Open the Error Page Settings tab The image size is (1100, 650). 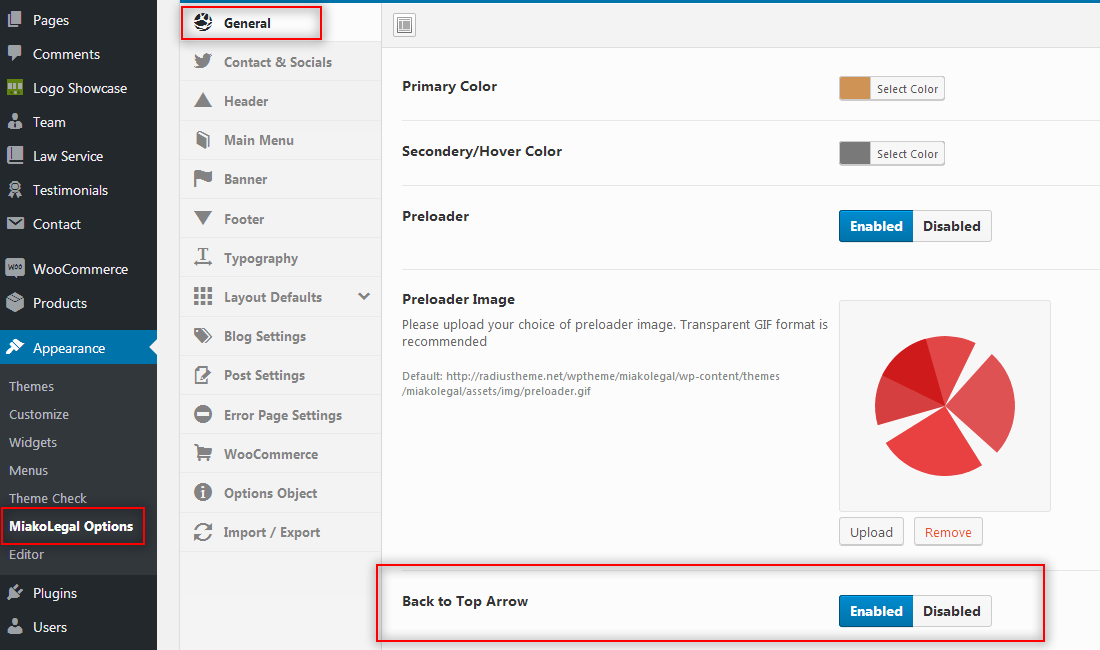281,415
